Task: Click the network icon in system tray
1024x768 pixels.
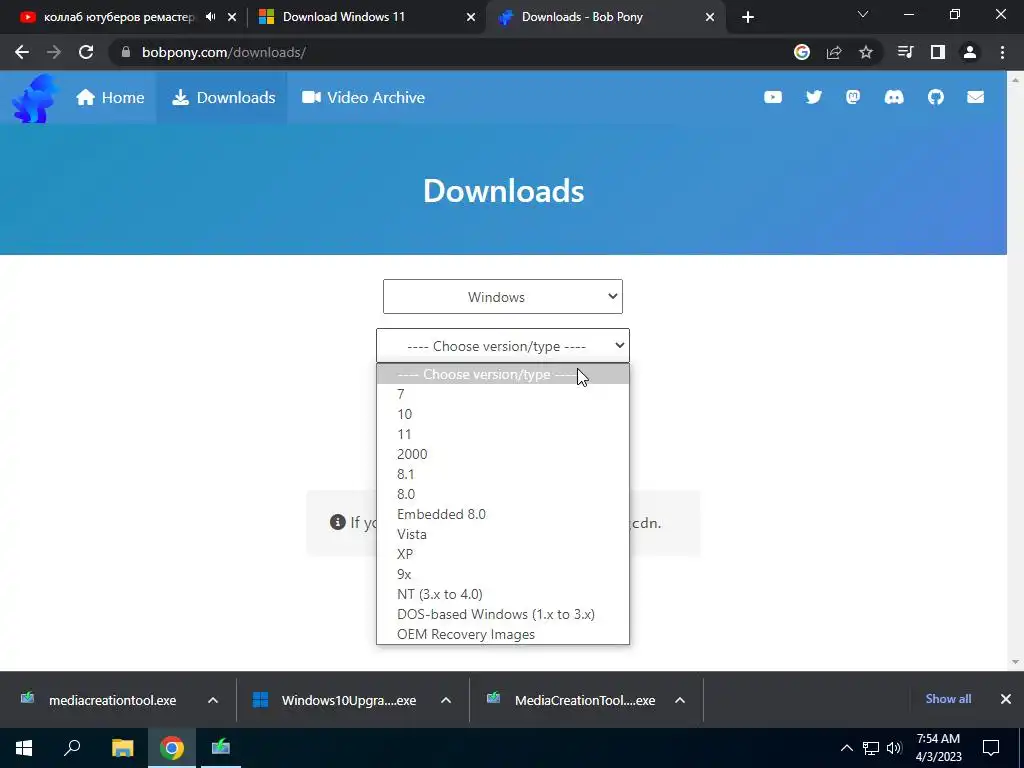Action: click(x=871, y=748)
